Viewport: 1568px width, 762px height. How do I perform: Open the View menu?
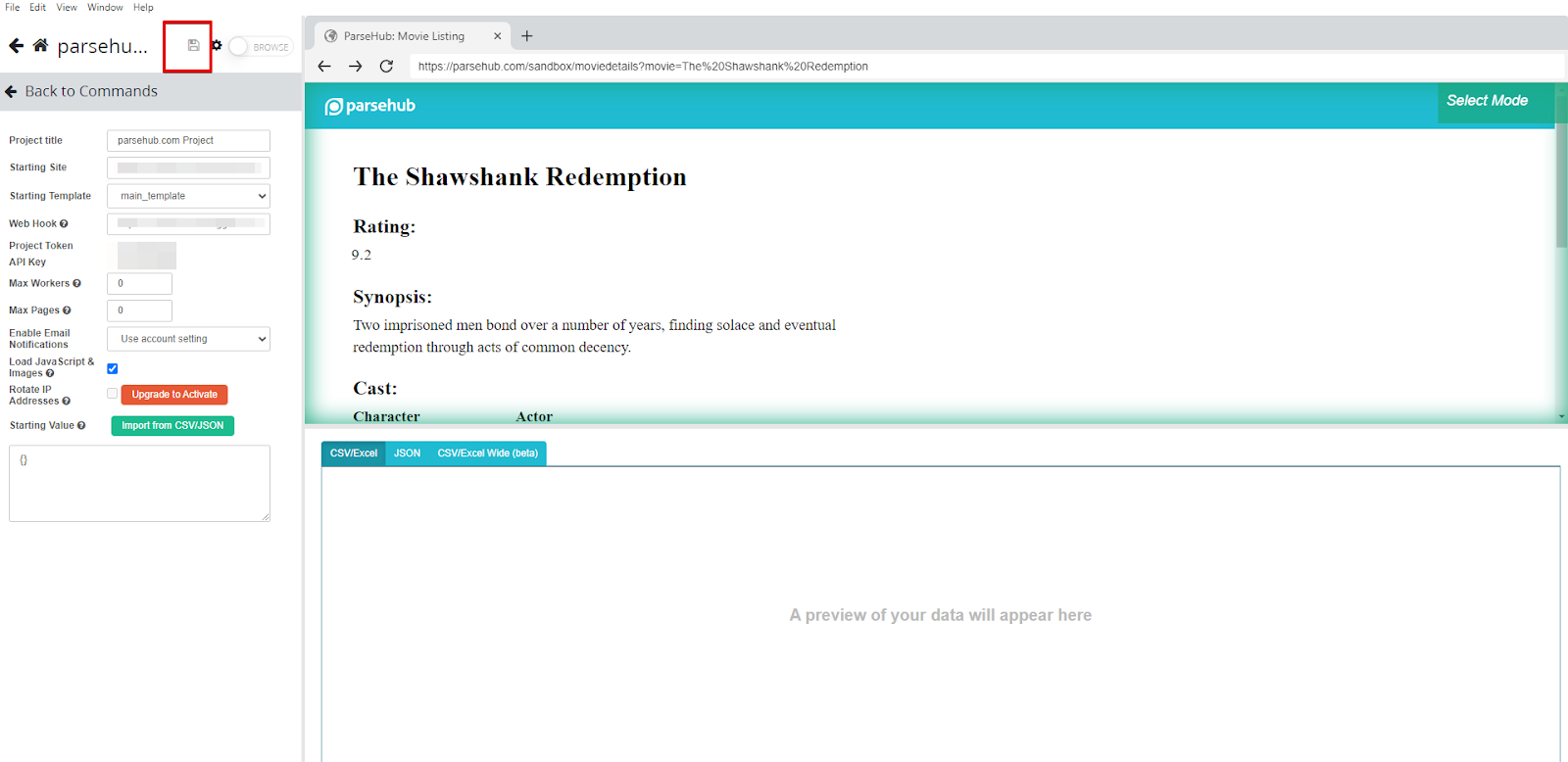pos(67,7)
